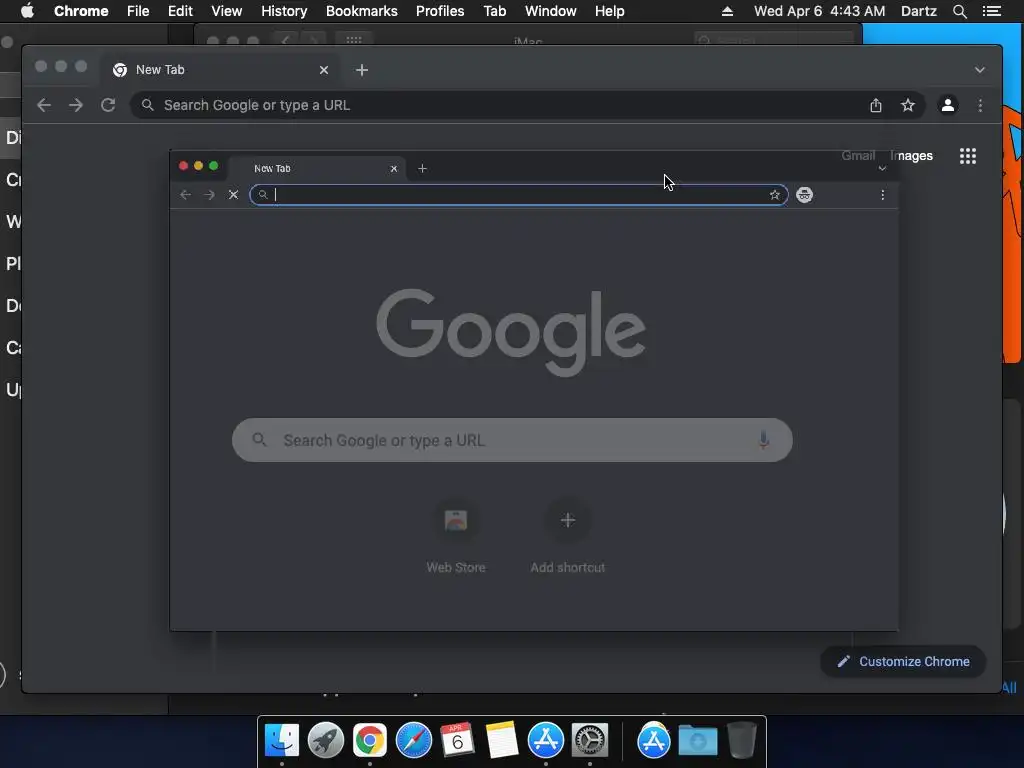Image resolution: width=1024 pixels, height=768 pixels.
Task: Open Help menu
Action: click(x=609, y=11)
